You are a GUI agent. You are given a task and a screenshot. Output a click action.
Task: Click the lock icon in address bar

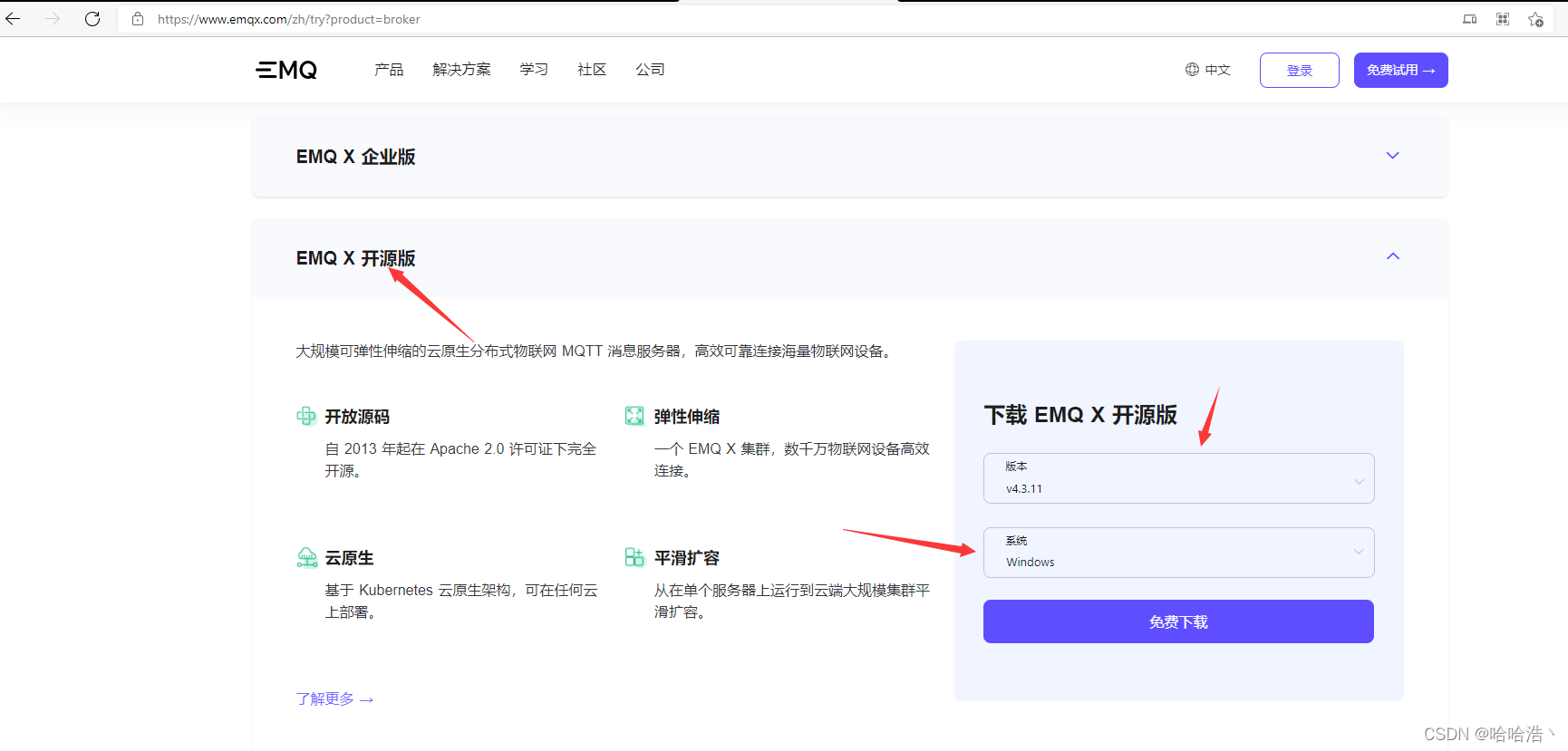138,19
